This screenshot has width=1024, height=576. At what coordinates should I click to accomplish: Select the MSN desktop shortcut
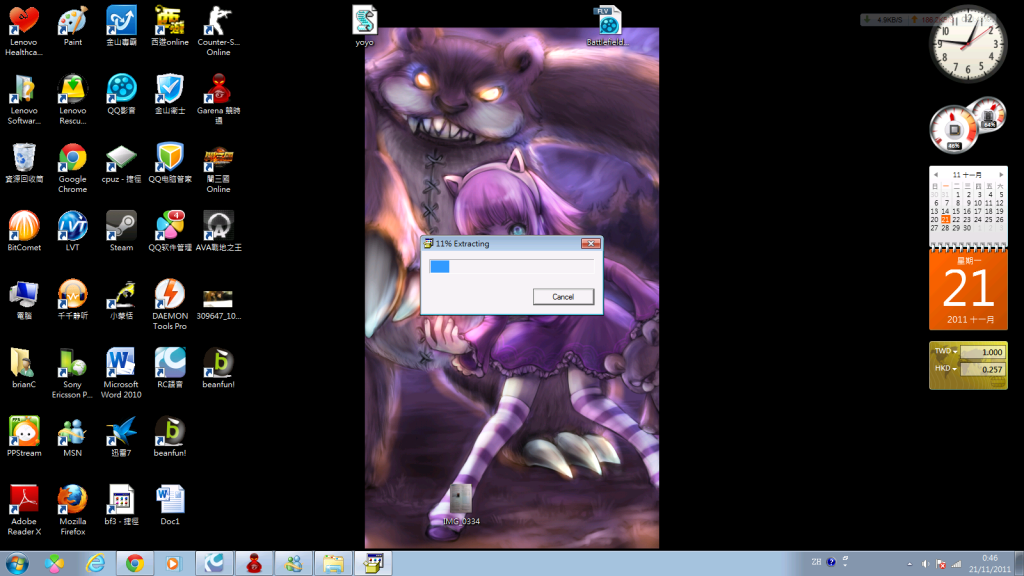pos(72,437)
